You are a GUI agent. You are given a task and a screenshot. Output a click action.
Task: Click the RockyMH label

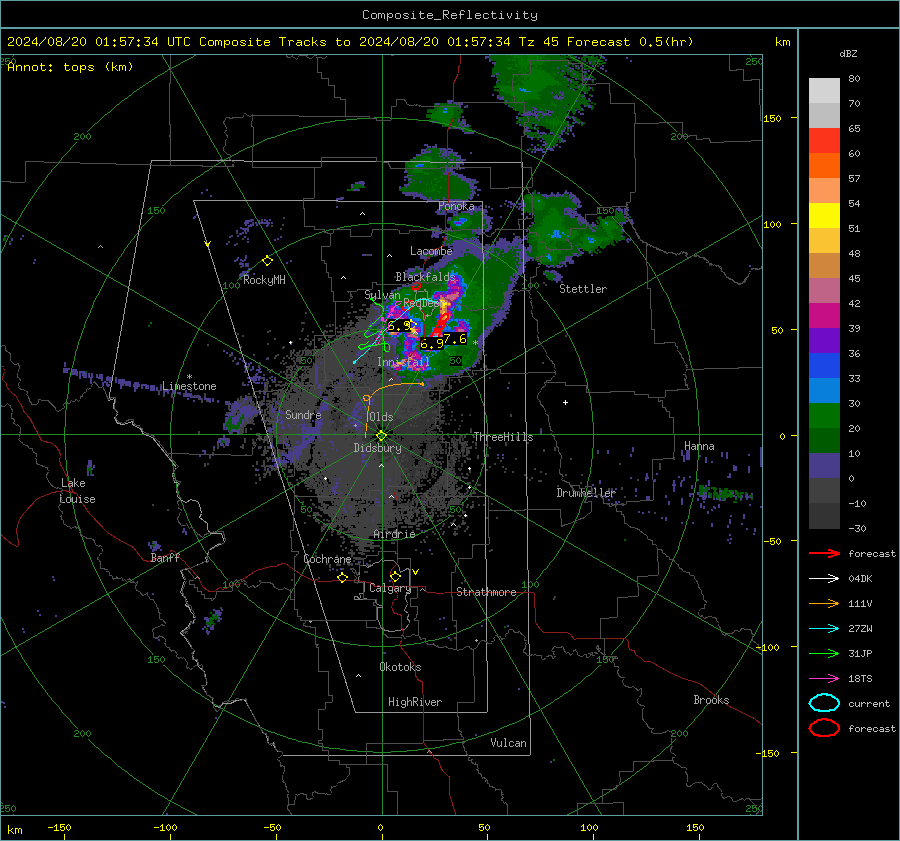click(264, 280)
